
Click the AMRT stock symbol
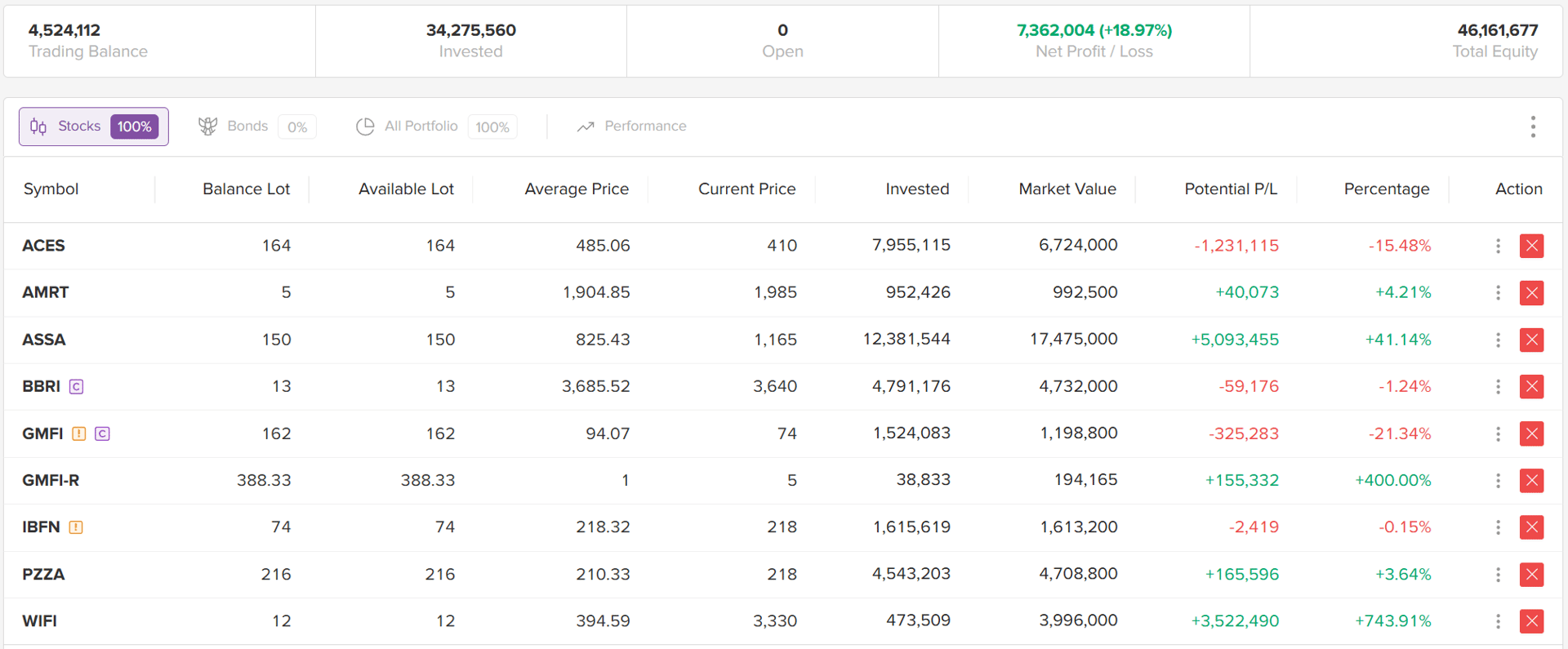coord(46,292)
